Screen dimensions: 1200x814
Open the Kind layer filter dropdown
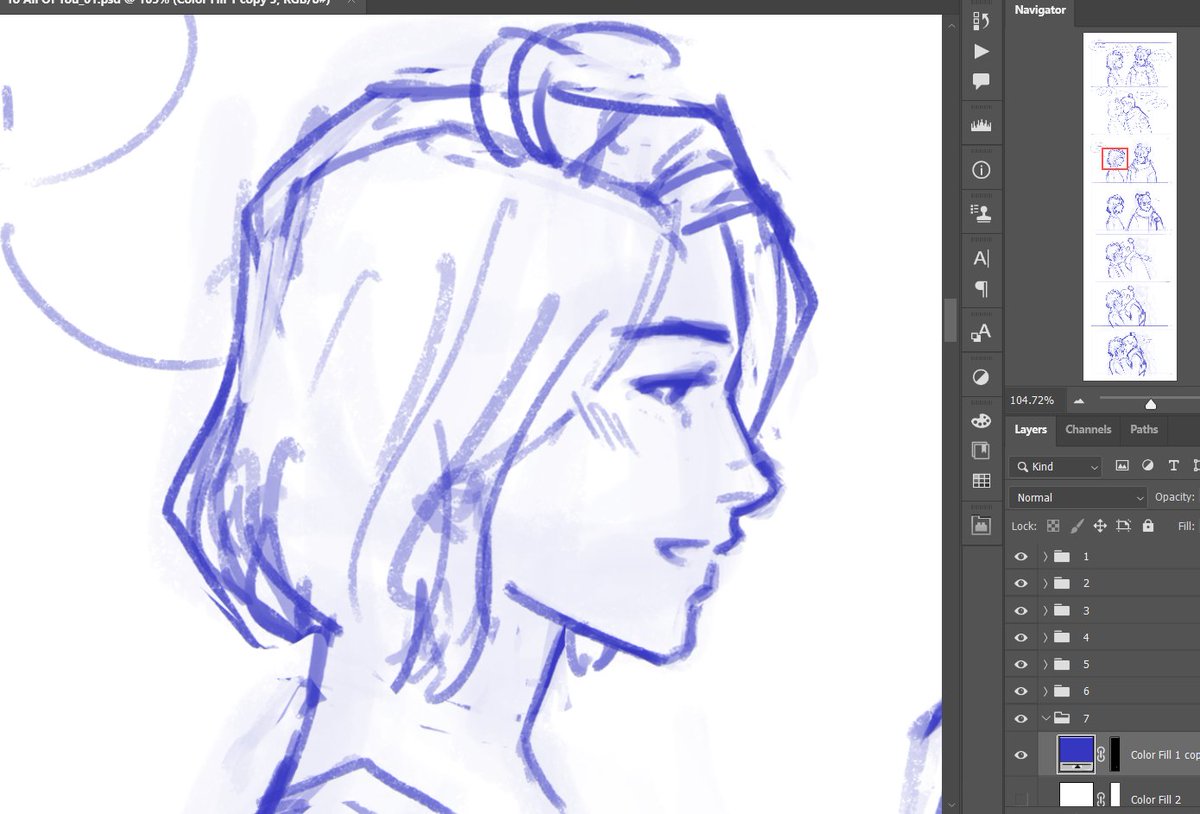(x=1055, y=466)
